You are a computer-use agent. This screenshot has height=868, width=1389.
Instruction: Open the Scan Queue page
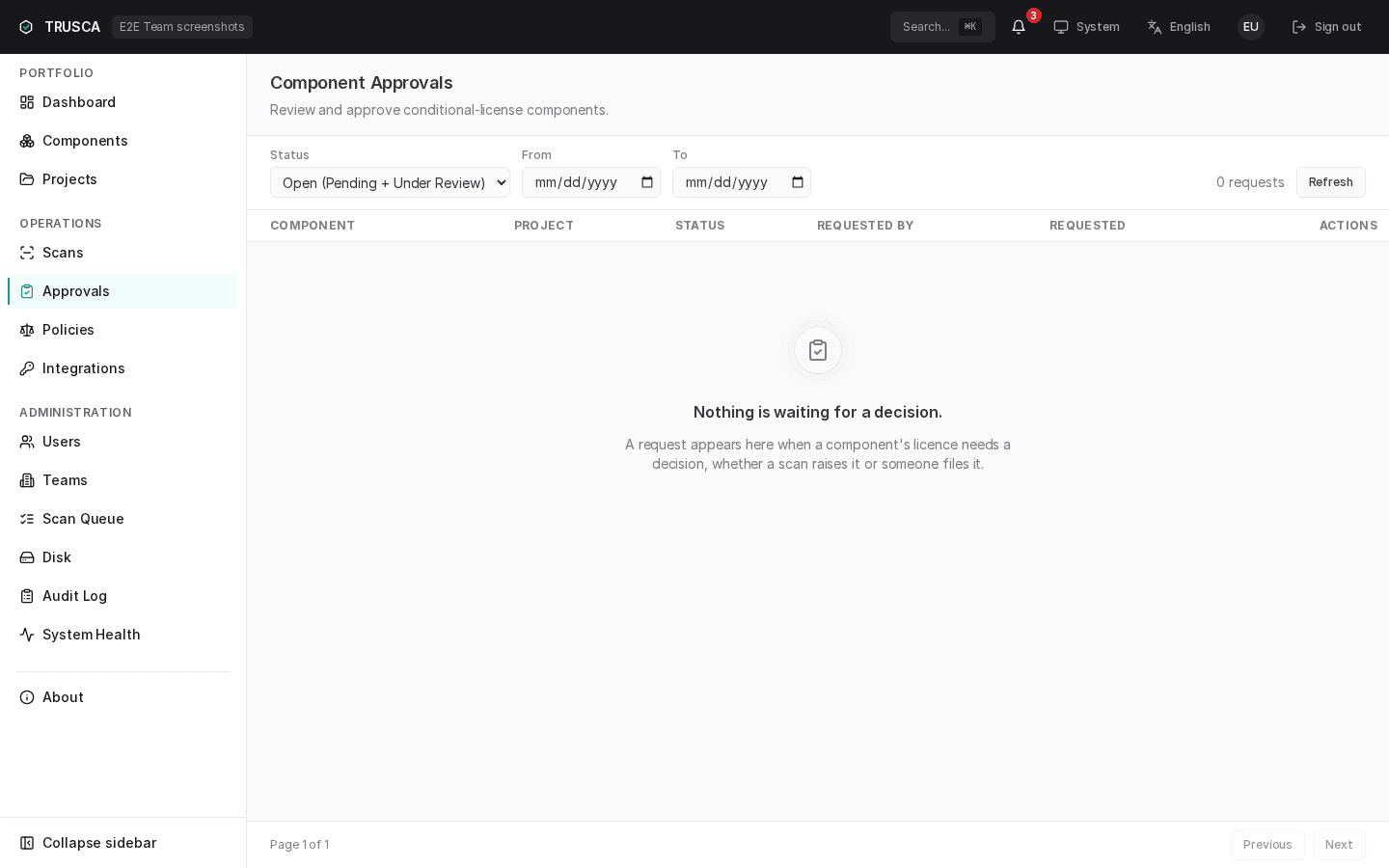pyautogui.click(x=123, y=519)
